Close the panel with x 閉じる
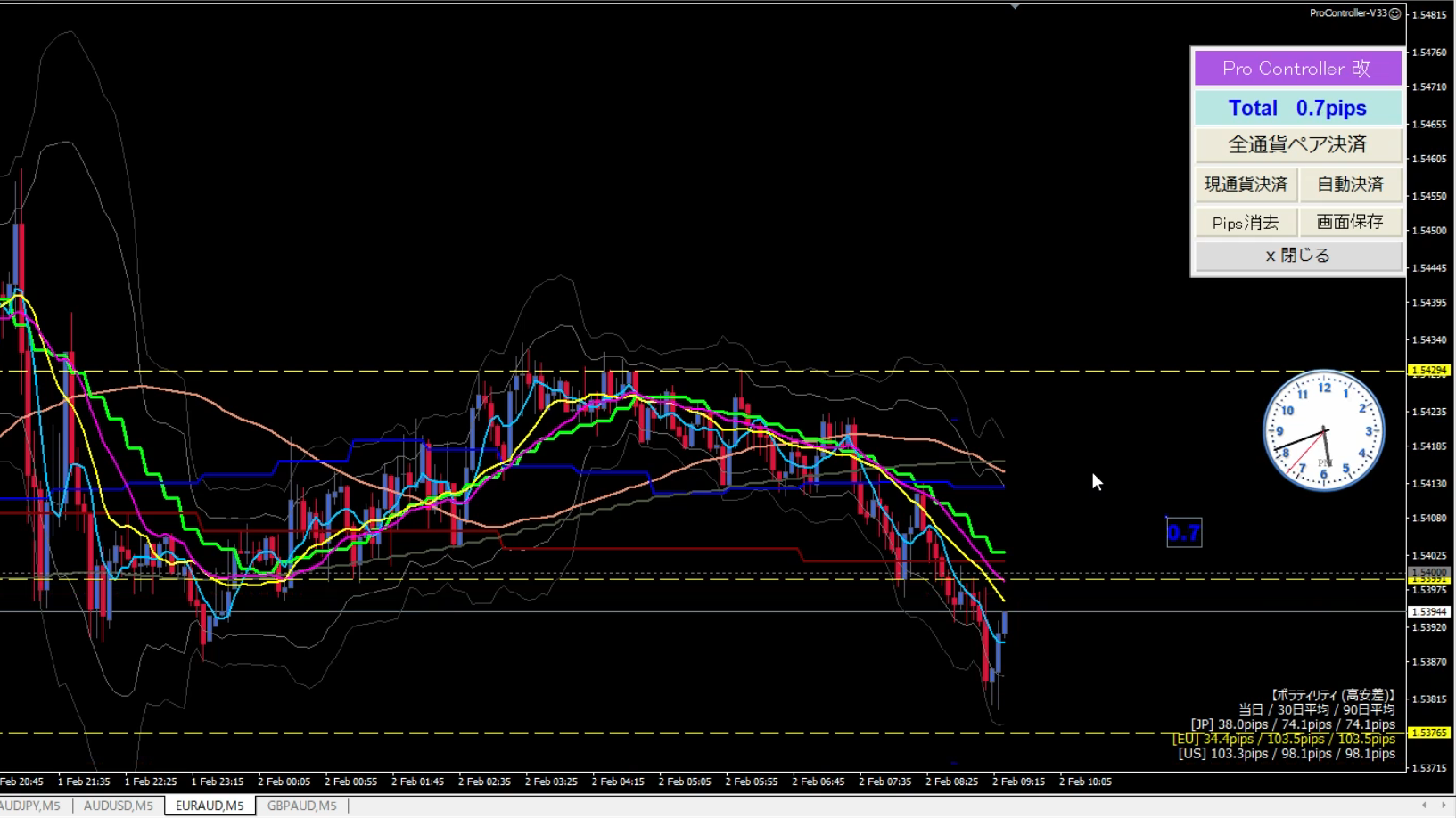The image size is (1456, 818). pos(1297,256)
